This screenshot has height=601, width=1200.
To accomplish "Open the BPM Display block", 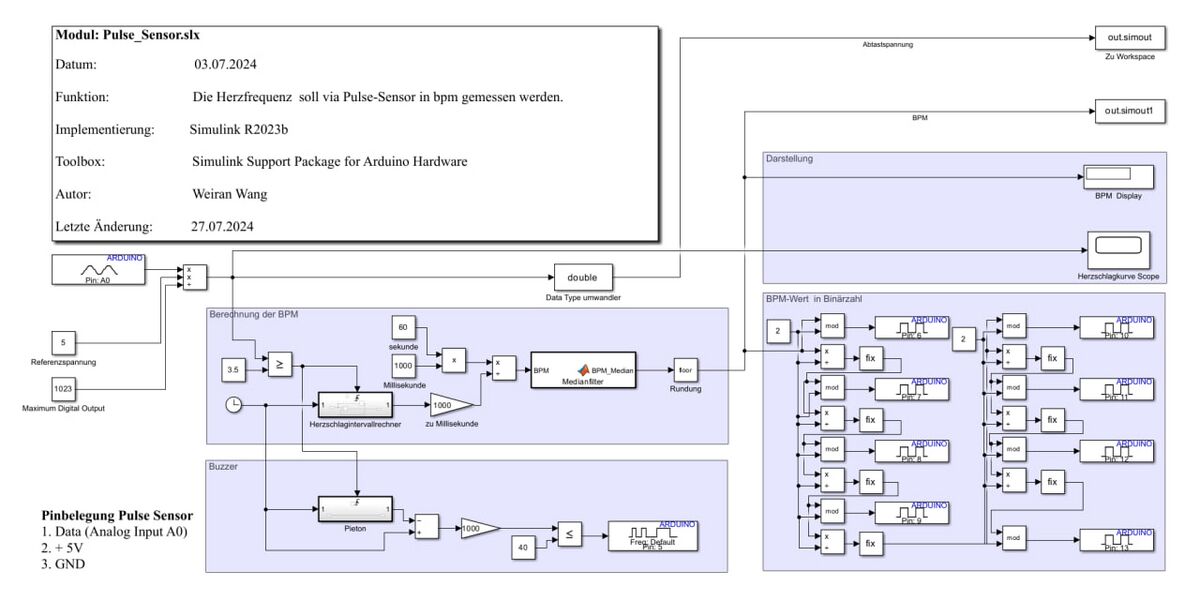I will click(x=1117, y=177).
